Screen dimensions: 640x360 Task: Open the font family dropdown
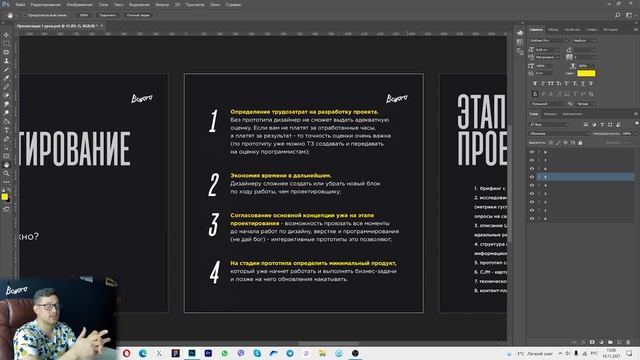[x=549, y=41]
